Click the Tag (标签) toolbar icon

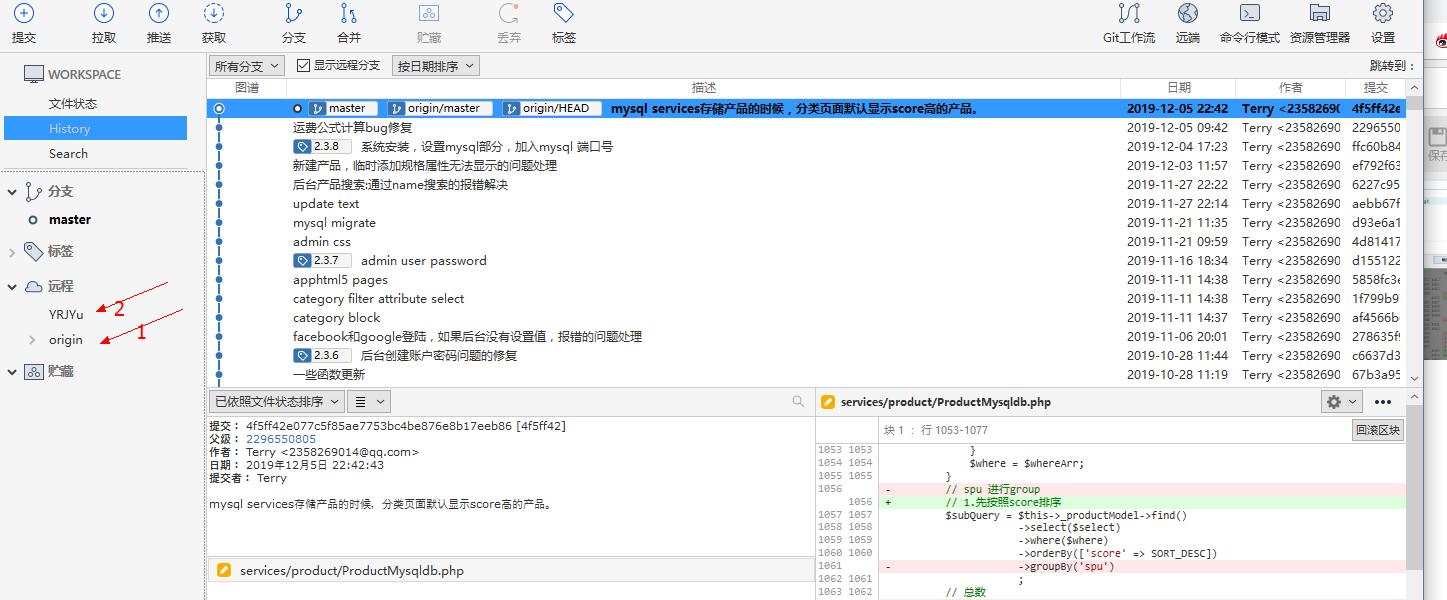564,14
